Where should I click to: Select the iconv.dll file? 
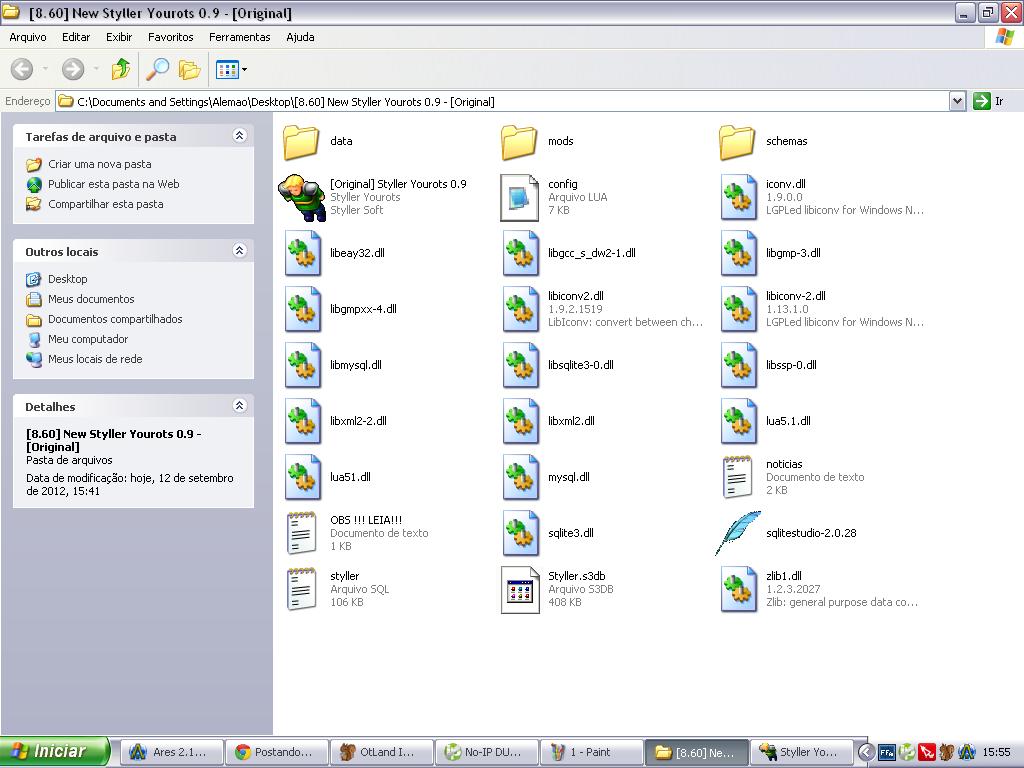coord(822,197)
